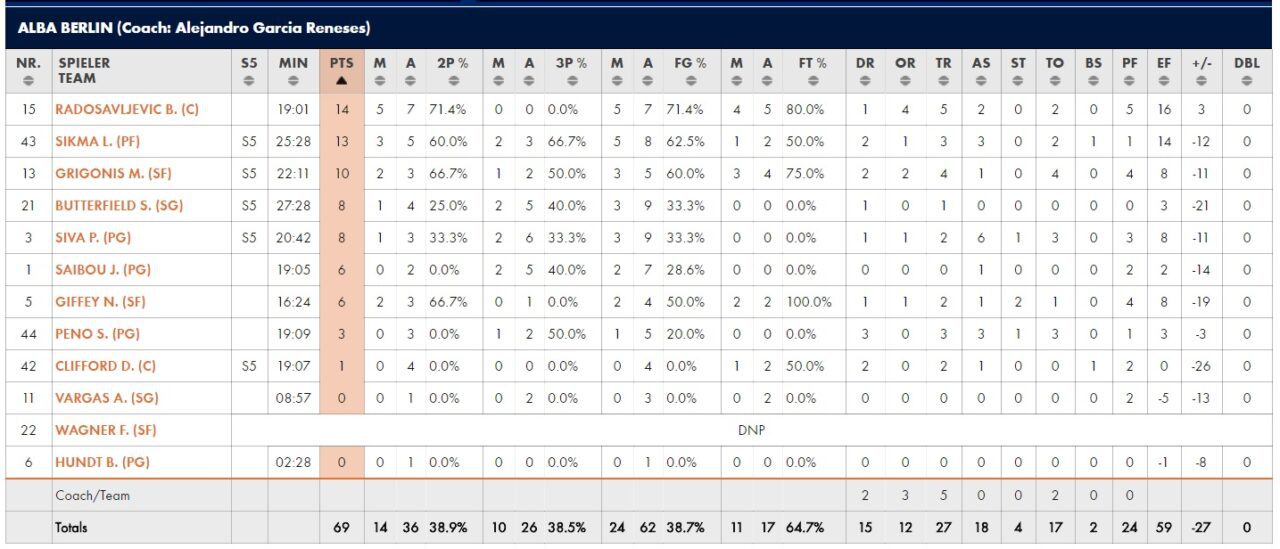Click the sort arrow under PTS header
Screen dimensions: 1280x549
click(x=342, y=81)
